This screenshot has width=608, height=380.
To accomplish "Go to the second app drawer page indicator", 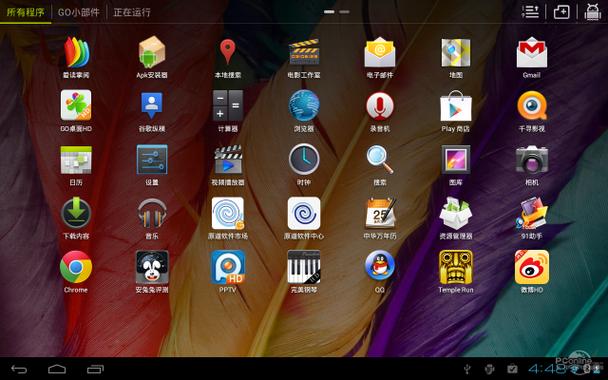I will (x=344, y=12).
